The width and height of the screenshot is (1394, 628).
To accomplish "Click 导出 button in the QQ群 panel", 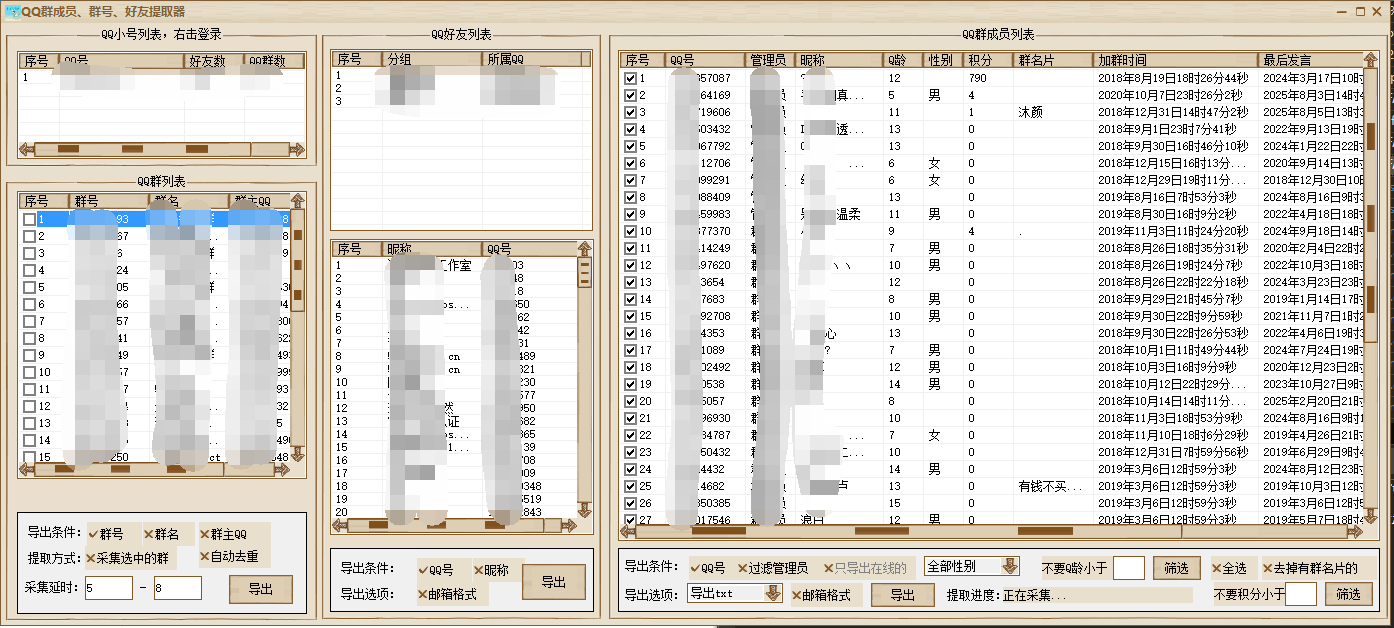I will coord(260,589).
